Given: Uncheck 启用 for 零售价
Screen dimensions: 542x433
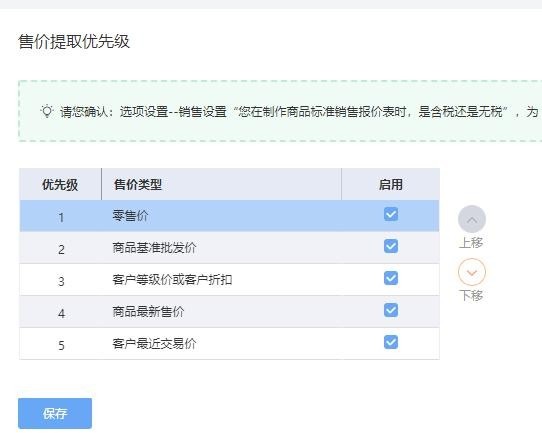Looking at the screenshot, I should (391, 214).
